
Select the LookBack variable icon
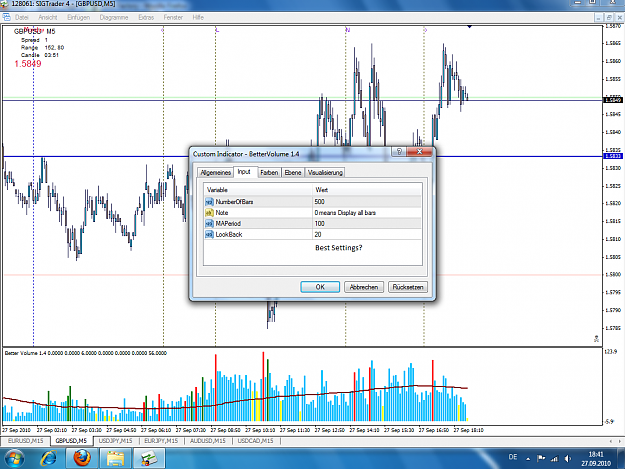[209, 234]
